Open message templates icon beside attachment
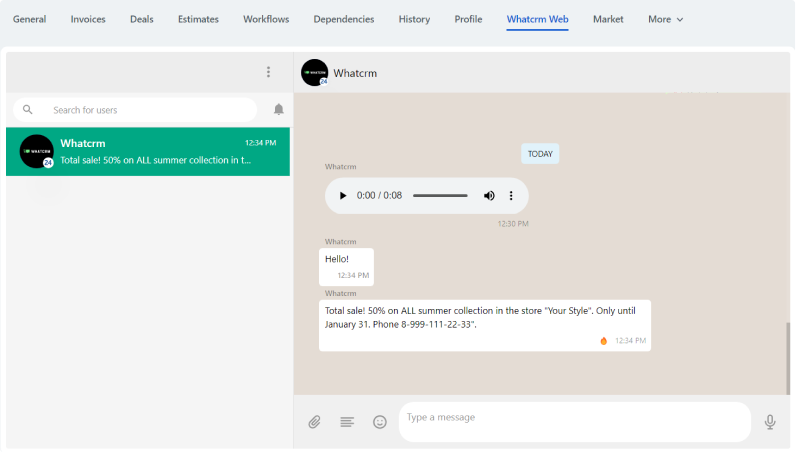 point(347,422)
